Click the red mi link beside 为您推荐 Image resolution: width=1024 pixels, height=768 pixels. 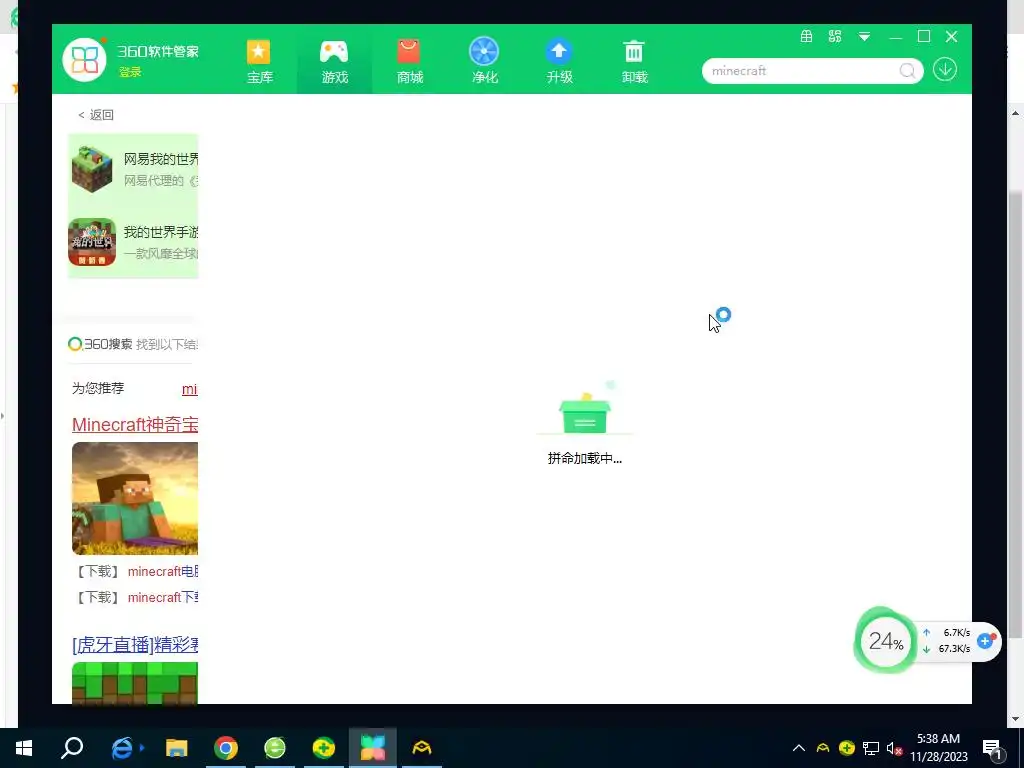pyautogui.click(x=189, y=389)
